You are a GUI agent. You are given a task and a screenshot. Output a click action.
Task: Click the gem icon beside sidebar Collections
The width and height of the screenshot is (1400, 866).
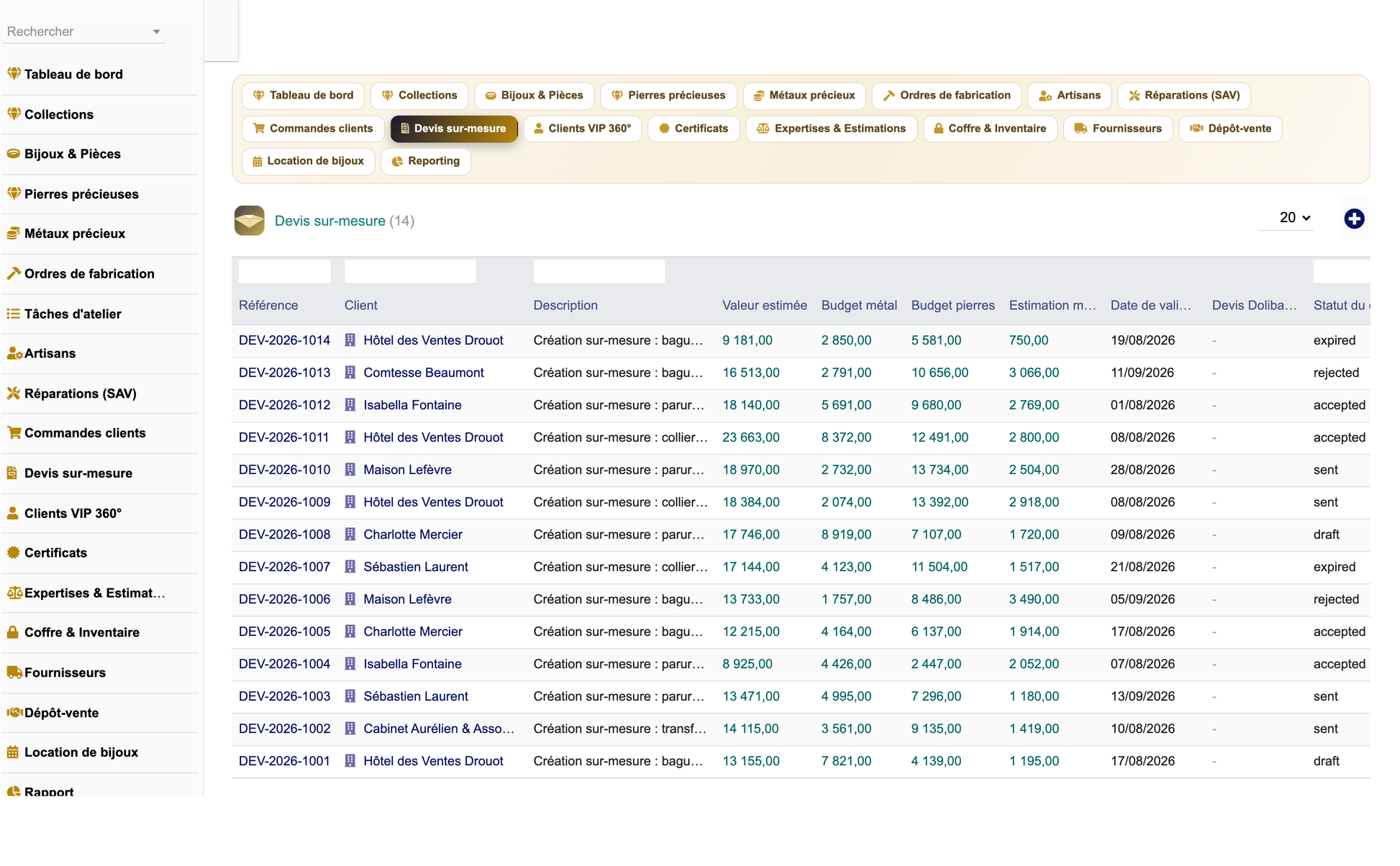14,114
